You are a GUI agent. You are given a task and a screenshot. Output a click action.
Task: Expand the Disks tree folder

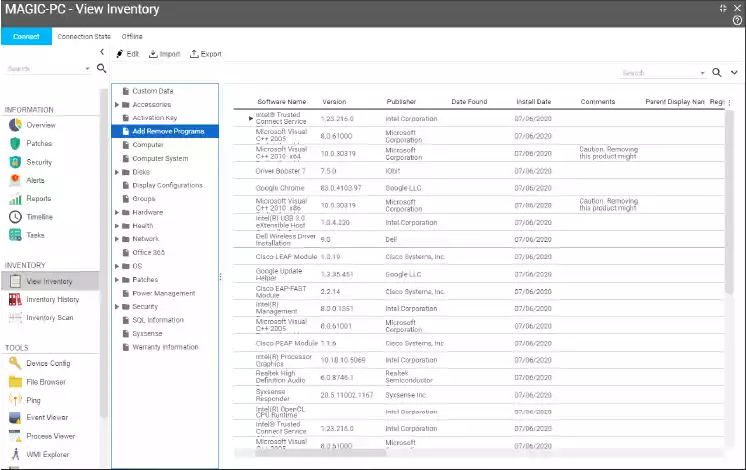pyautogui.click(x=117, y=172)
